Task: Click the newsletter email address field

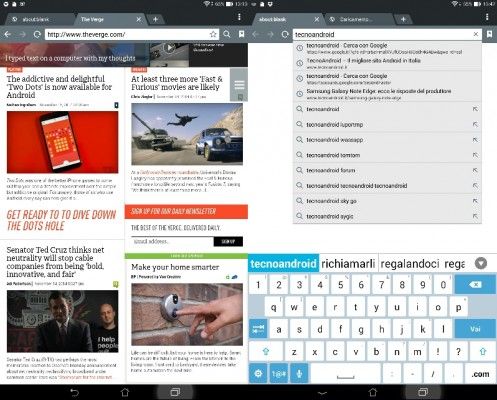Action: tap(172, 241)
